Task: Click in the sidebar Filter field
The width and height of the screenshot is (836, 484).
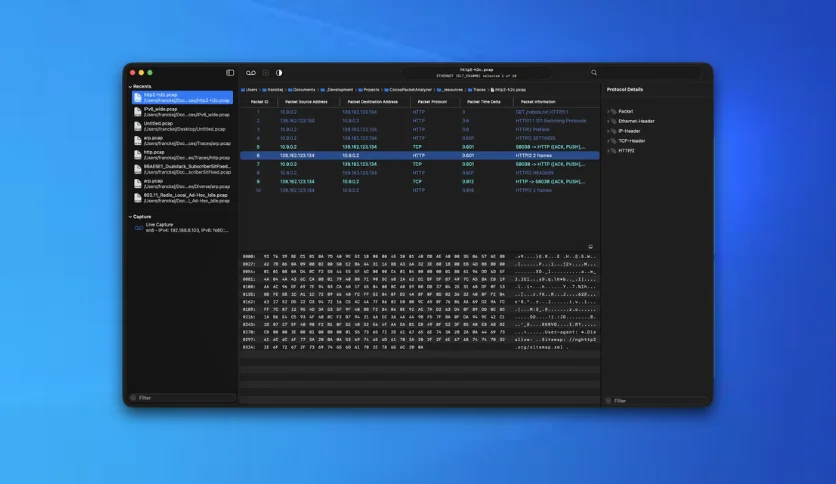Action: click(183, 398)
